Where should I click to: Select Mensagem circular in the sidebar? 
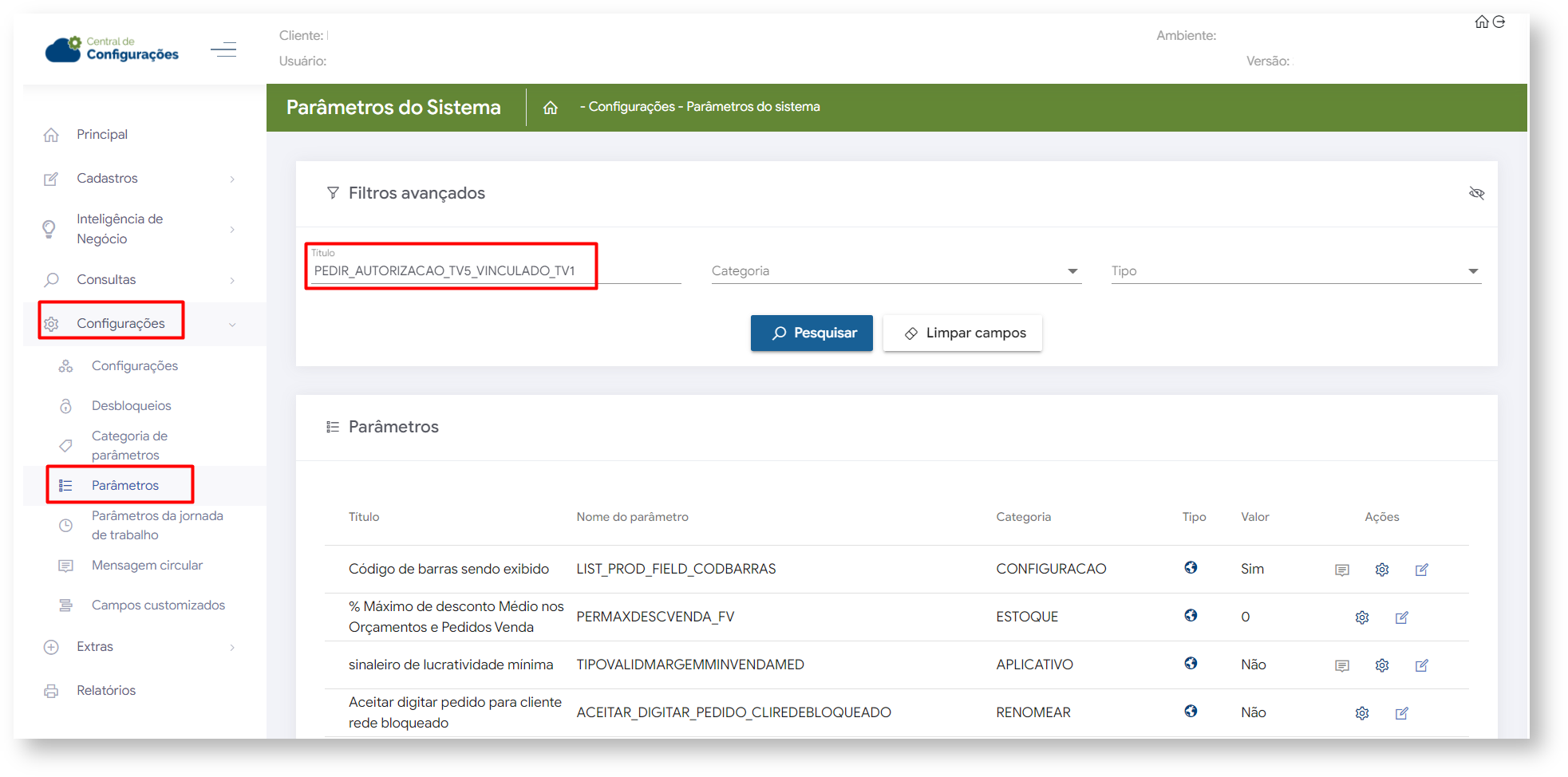(x=147, y=566)
